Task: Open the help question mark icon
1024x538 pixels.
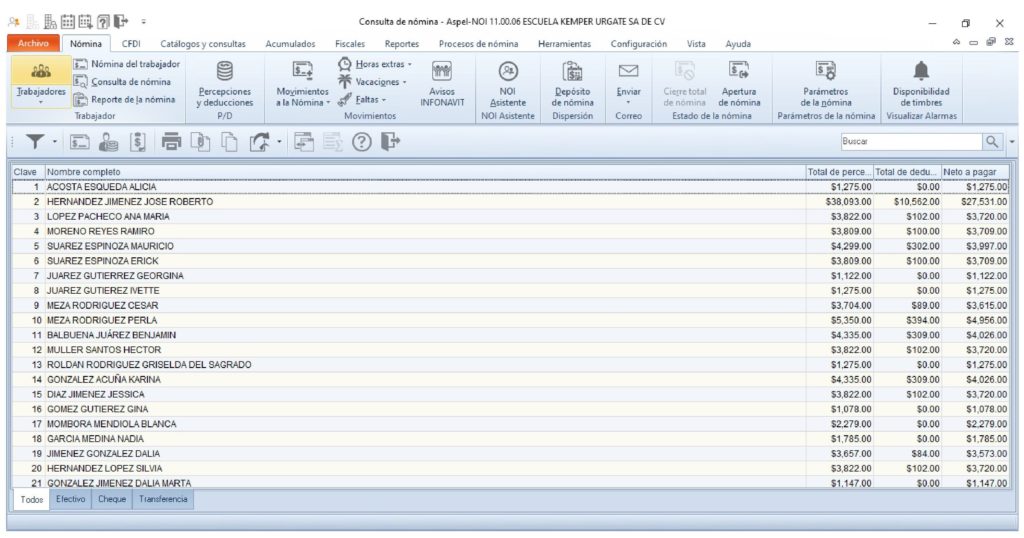Action: click(362, 142)
